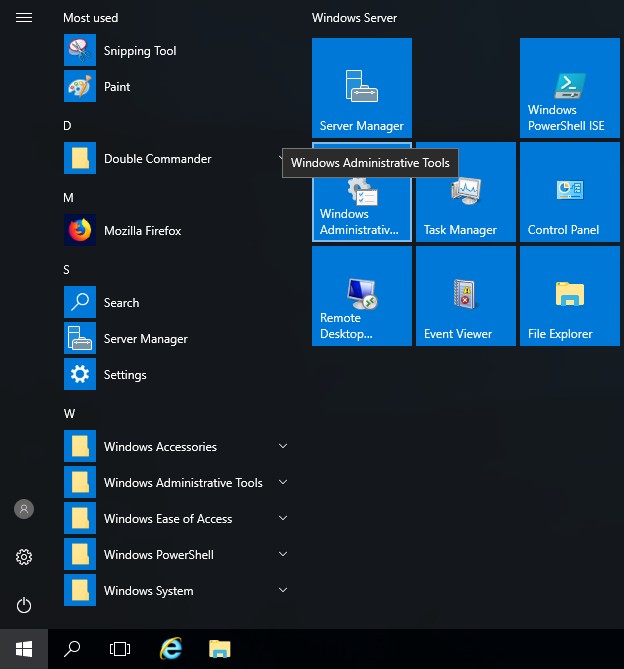Select Search in the app list
624x669 pixels.
point(121,303)
